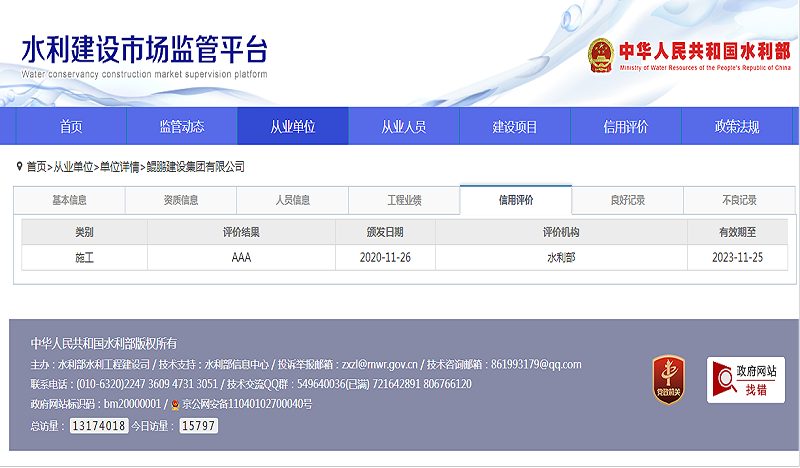Click the 政府网站标识码 bm20000001 text

(95, 404)
